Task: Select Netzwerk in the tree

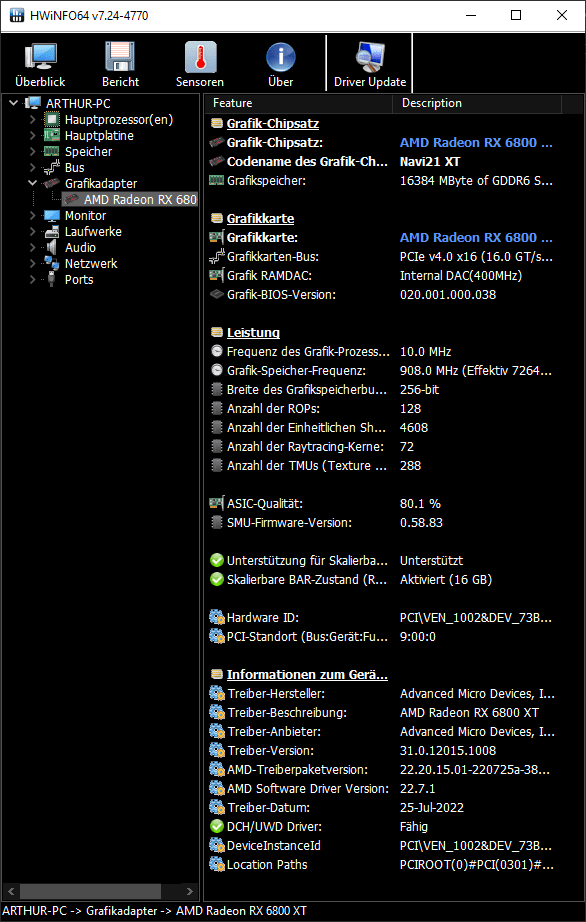Action: (91, 263)
